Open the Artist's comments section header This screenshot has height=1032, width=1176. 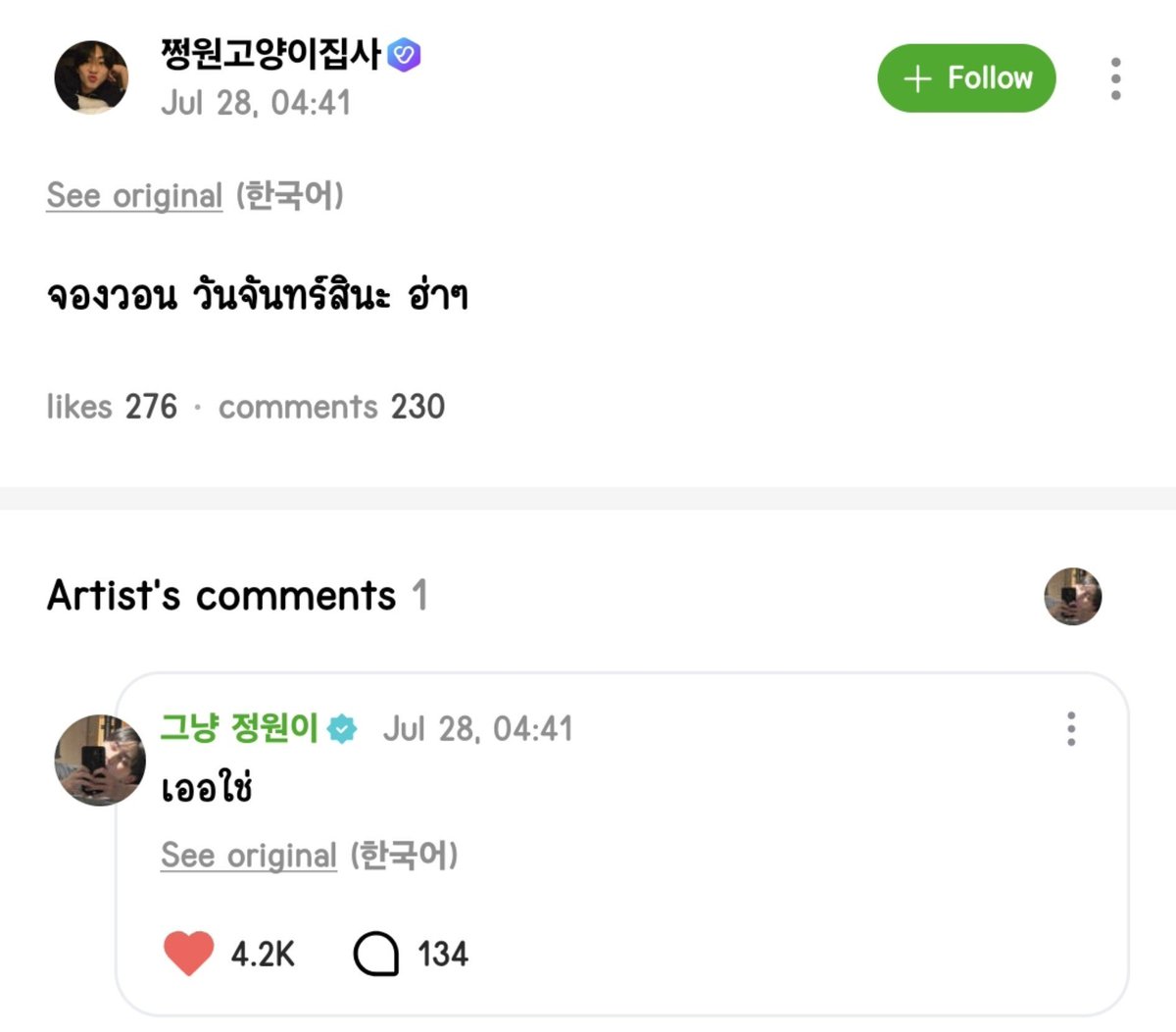coord(236,595)
